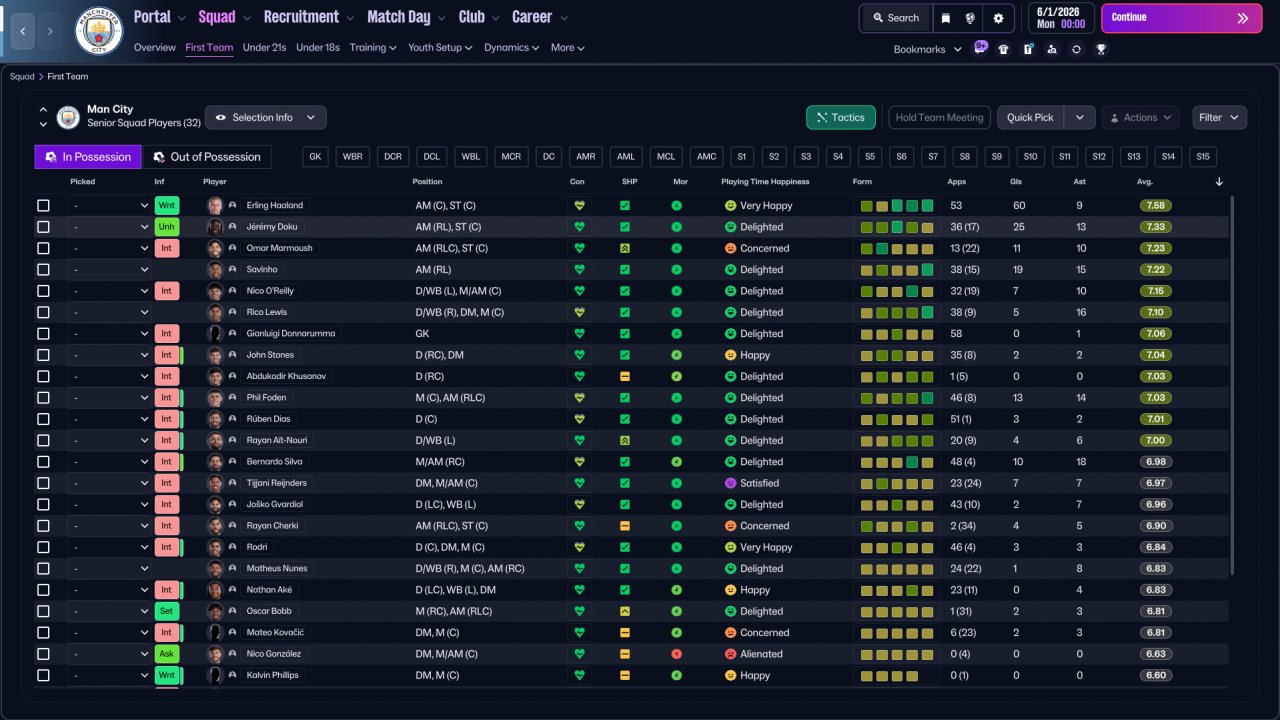Click the bookmark flag icon next to Search

pos(946,18)
